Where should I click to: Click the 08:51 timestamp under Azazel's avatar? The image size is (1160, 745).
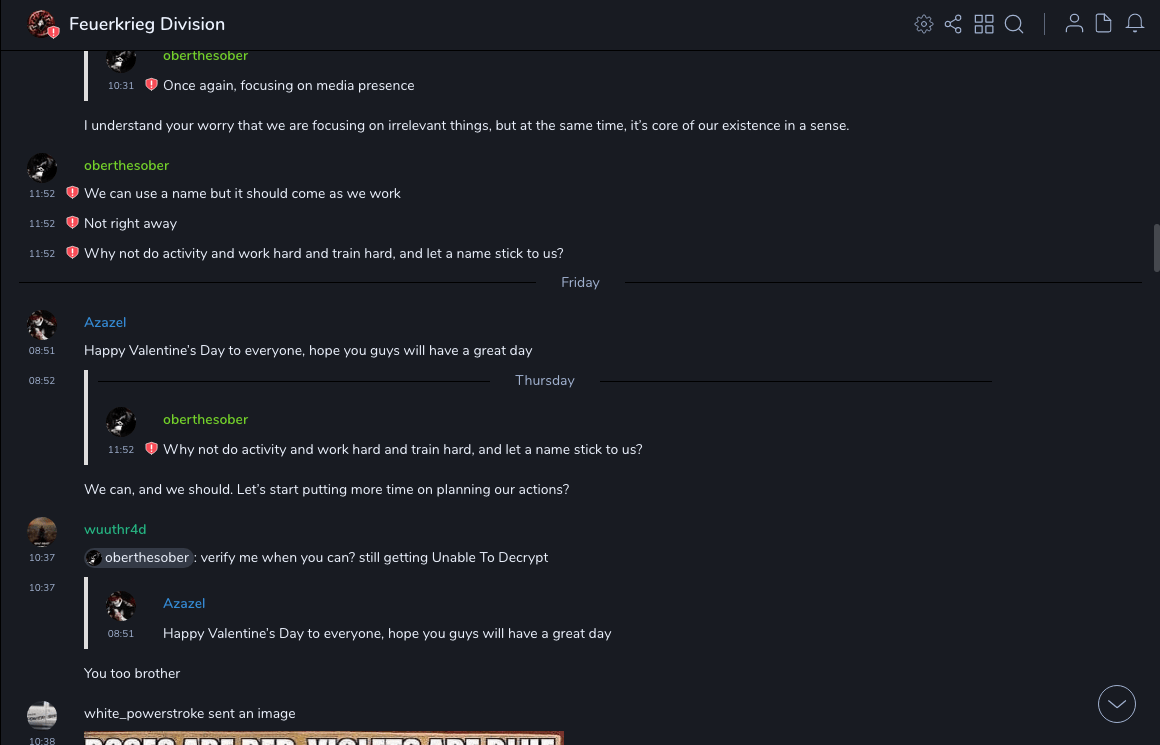(x=42, y=351)
